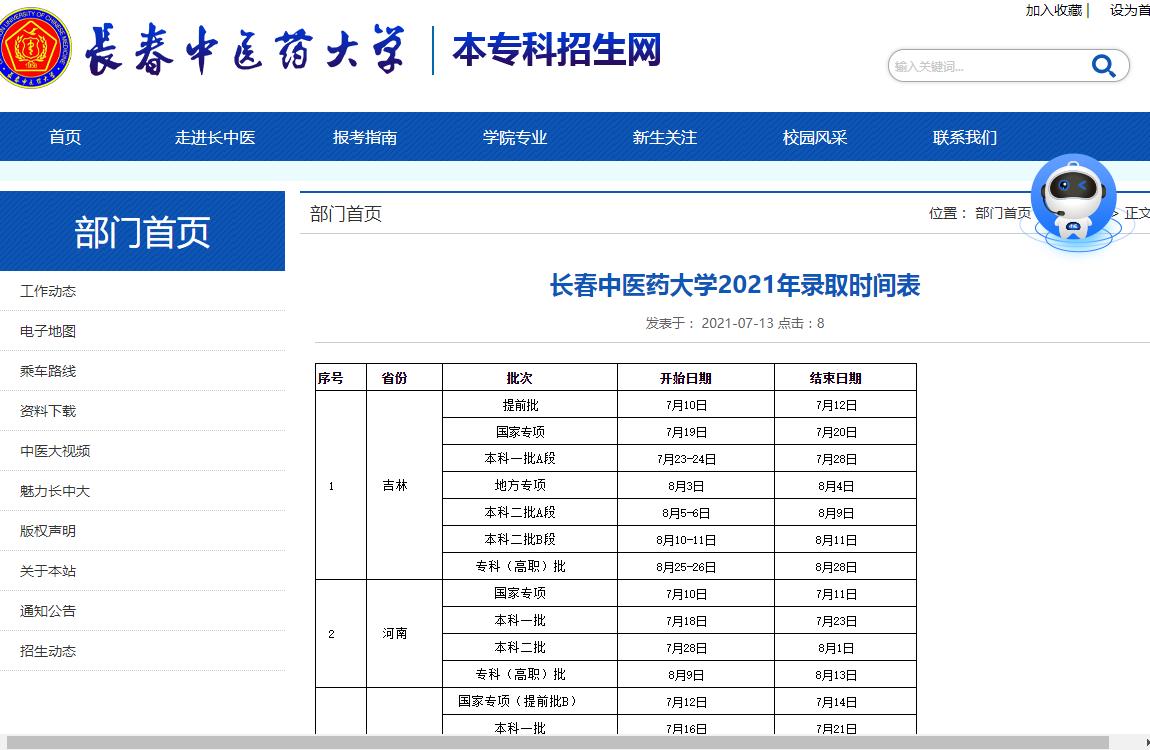Focus the keyword search input field

(x=988, y=66)
